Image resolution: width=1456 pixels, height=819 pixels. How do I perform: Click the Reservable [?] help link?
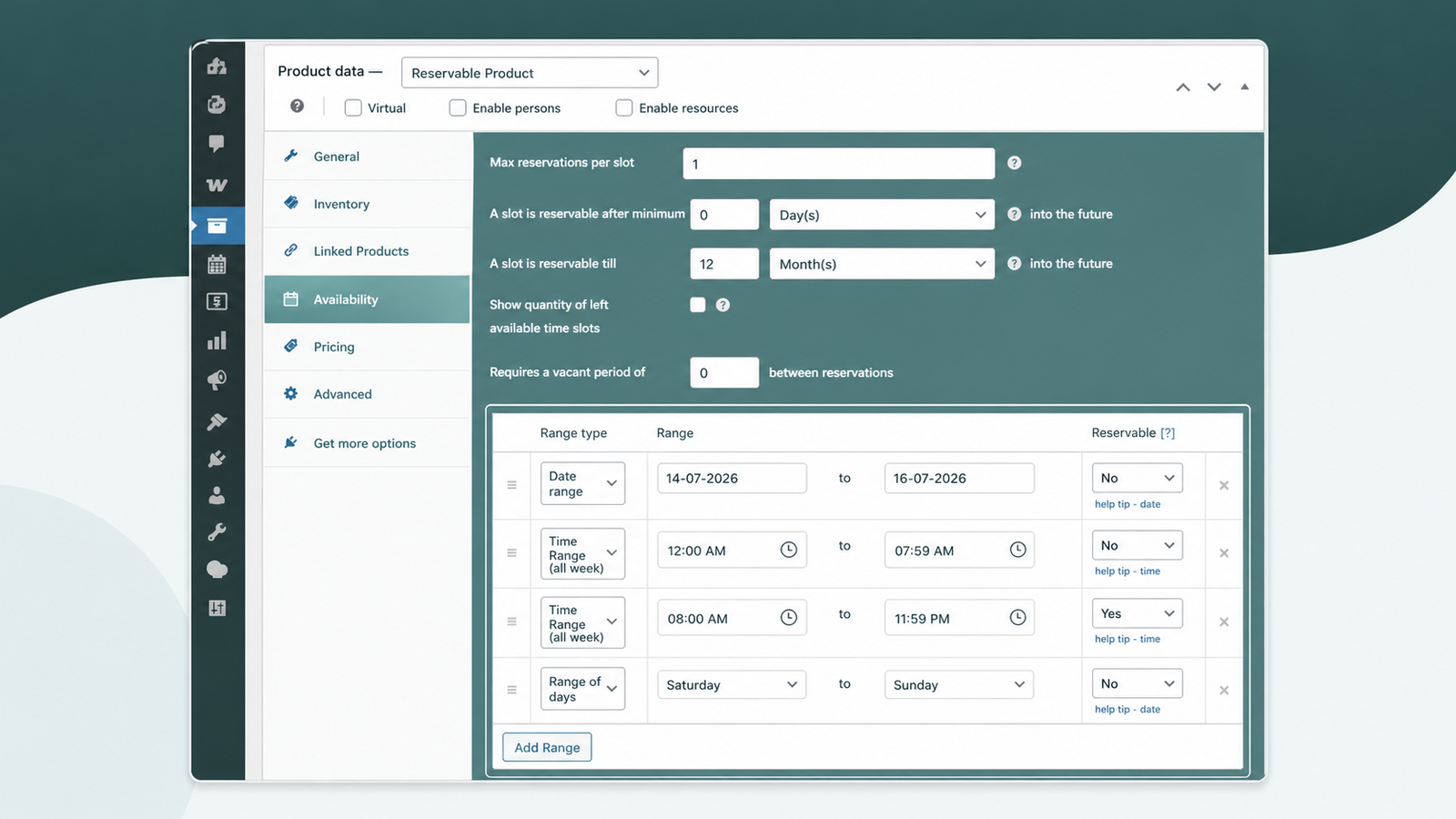(x=1168, y=433)
